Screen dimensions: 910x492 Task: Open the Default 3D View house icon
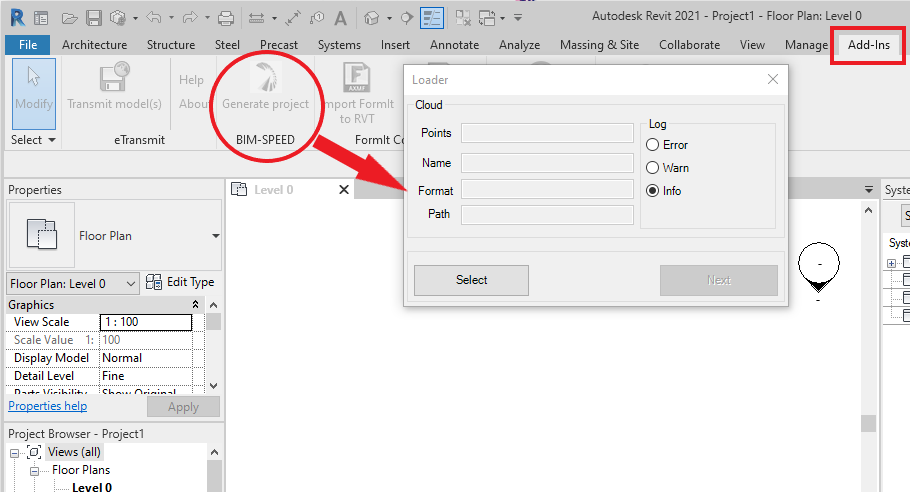point(371,19)
